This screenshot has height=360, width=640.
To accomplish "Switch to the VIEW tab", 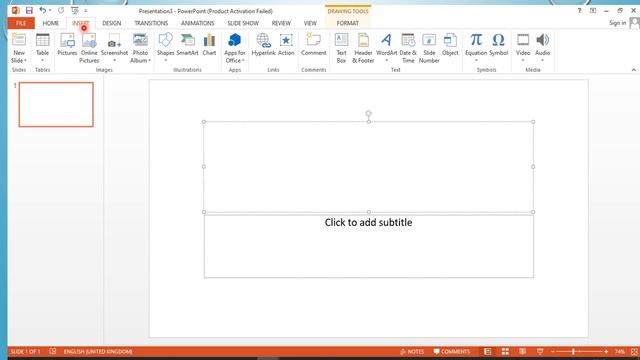I will (310, 23).
